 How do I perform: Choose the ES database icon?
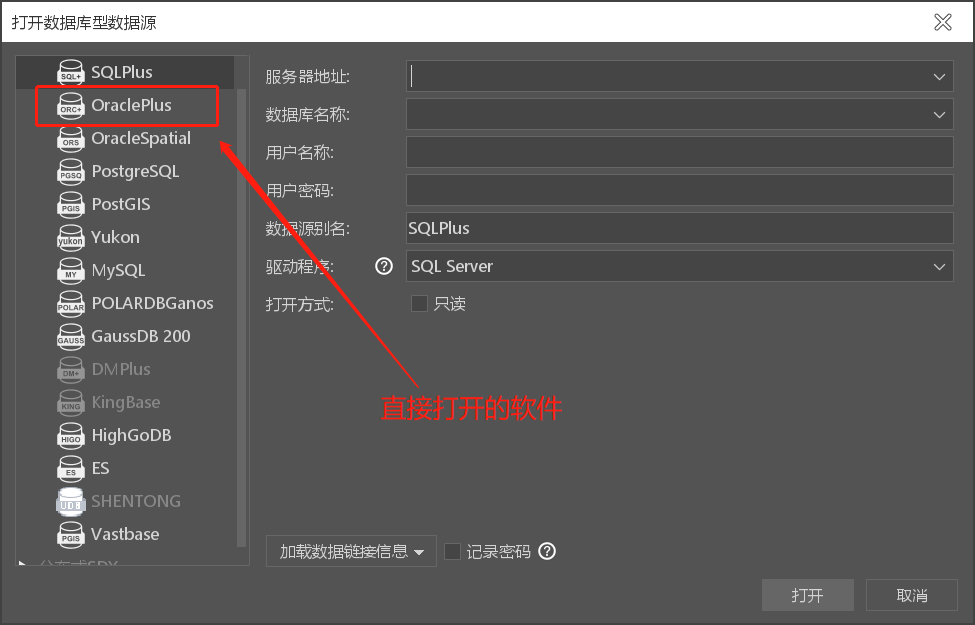tap(70, 468)
